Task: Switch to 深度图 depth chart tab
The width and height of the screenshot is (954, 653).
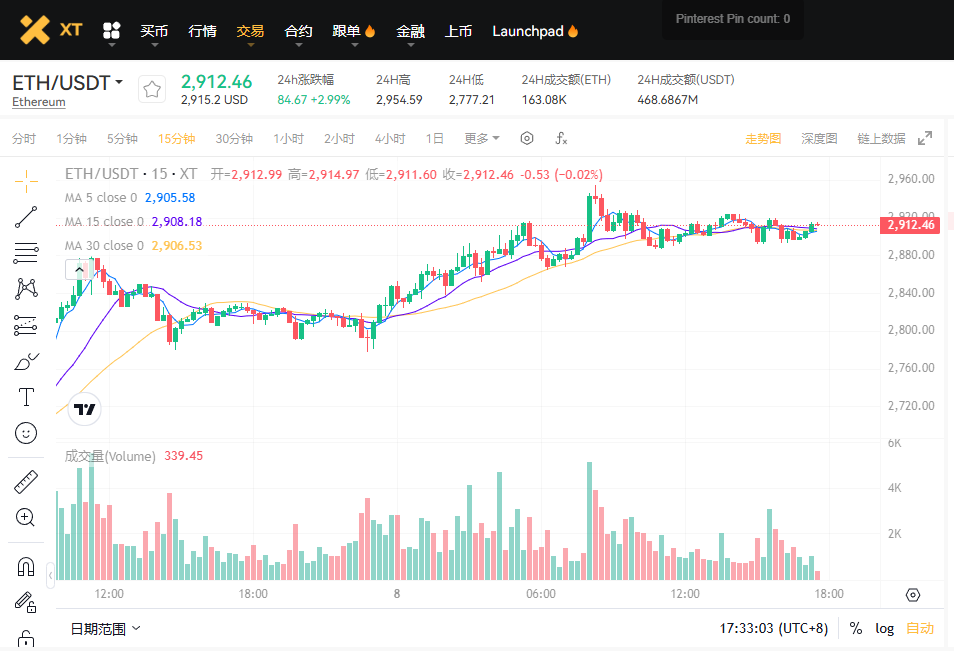Action: point(819,138)
